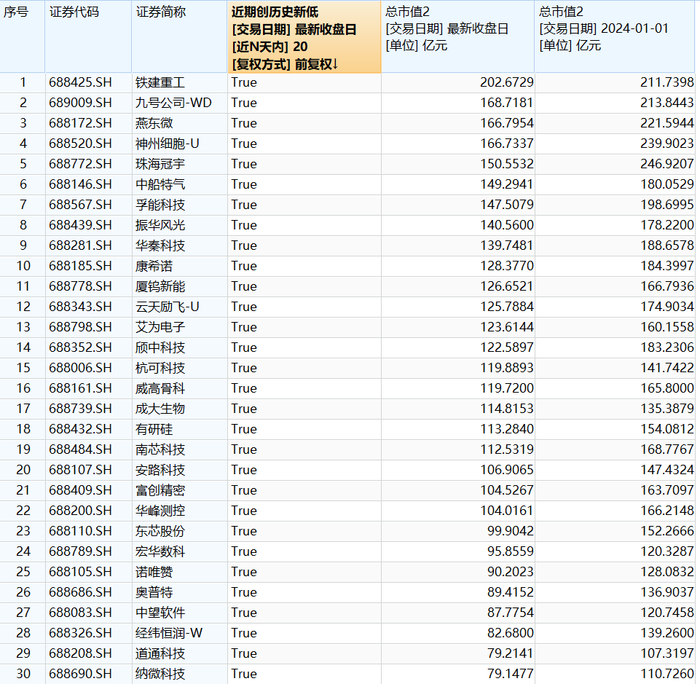This screenshot has width=700, height=684.
Task: Select 总市值2 2024-01-01 column header
Action: pyautogui.click(x=615, y=37)
